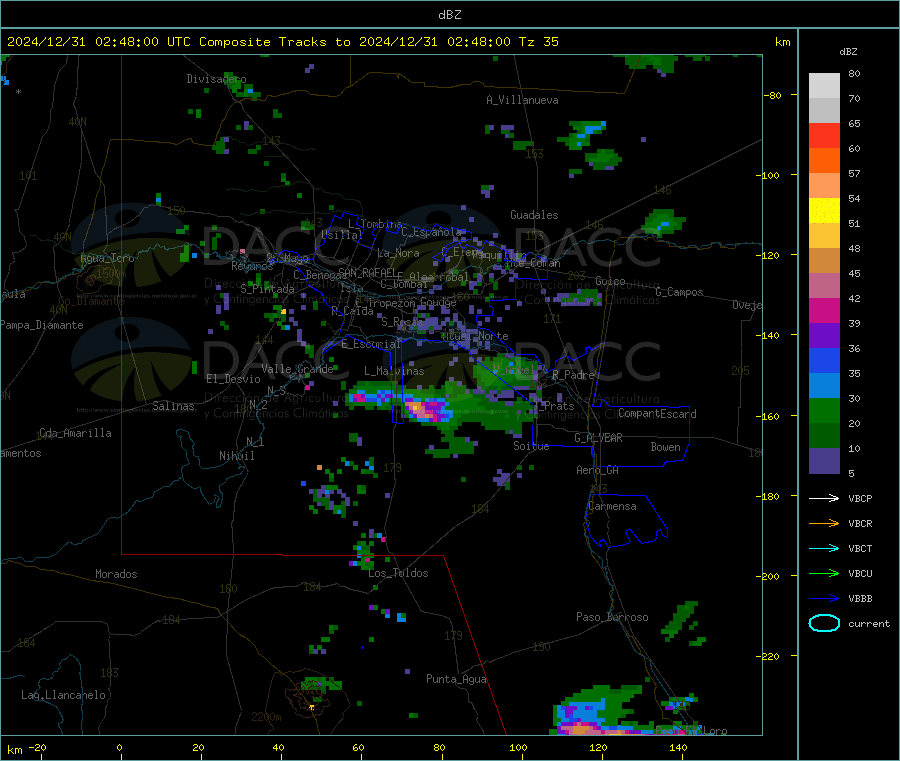Viewport: 900px width, 761px height.
Task: Click the Bowen place label
Action: [x=665, y=447]
